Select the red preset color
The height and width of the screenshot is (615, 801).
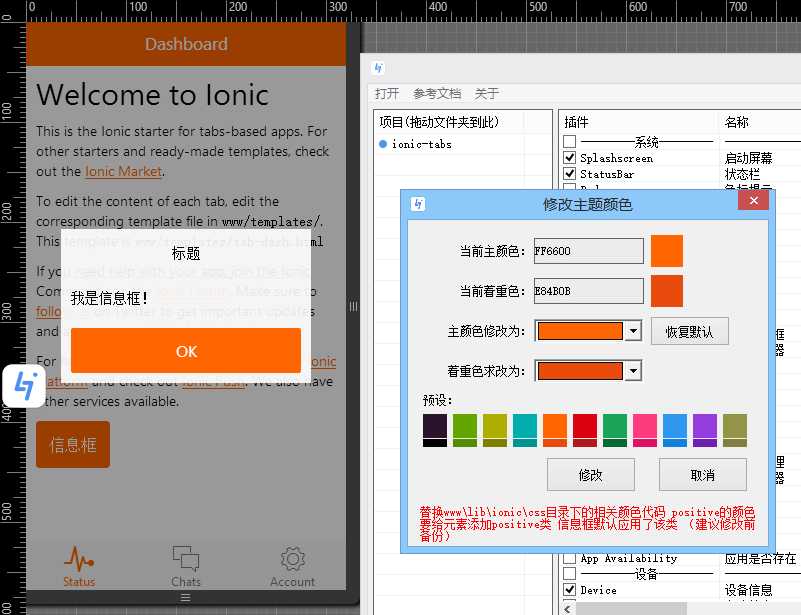(x=585, y=430)
